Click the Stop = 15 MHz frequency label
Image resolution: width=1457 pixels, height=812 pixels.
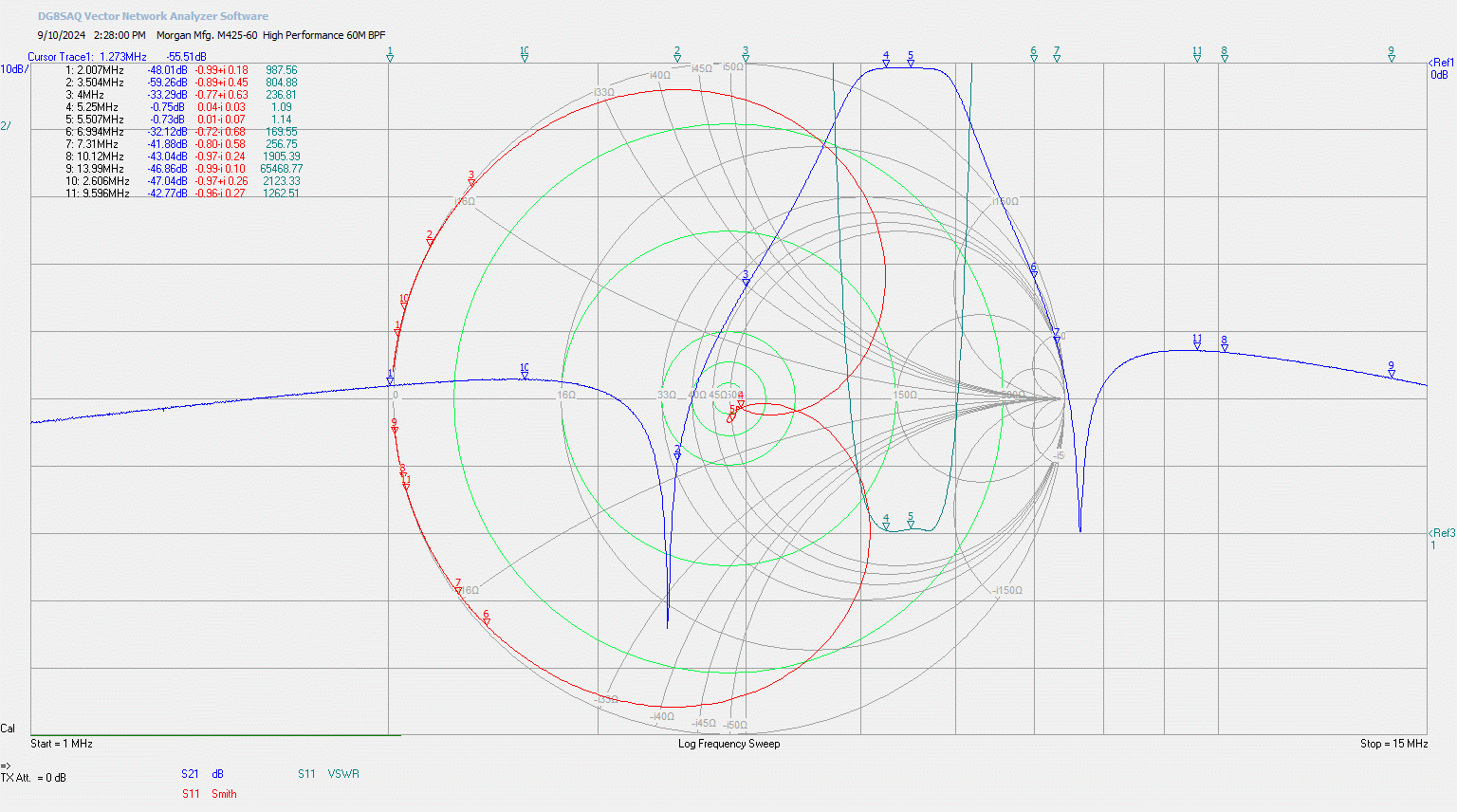click(1393, 744)
